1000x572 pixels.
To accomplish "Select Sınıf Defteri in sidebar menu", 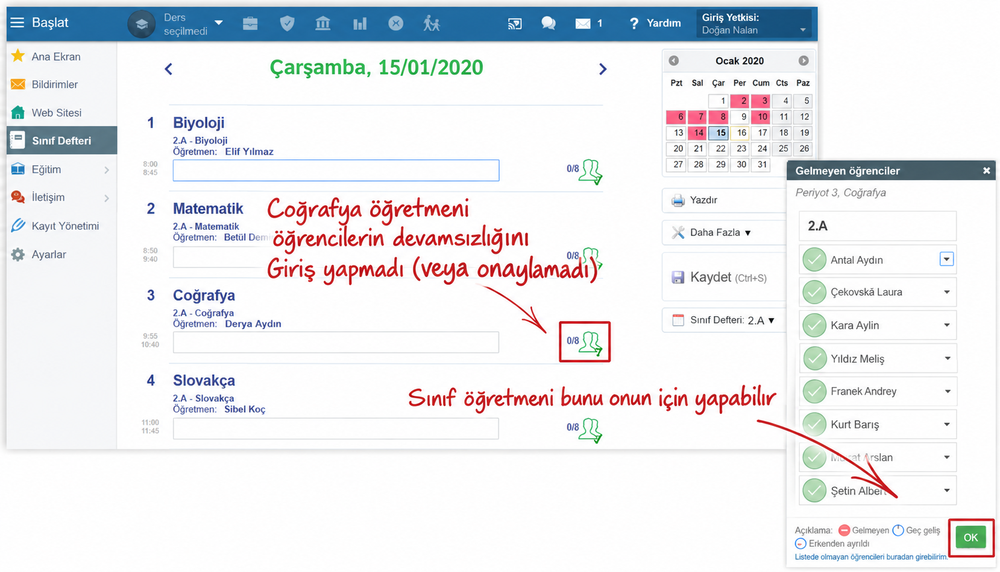I will click(x=62, y=140).
